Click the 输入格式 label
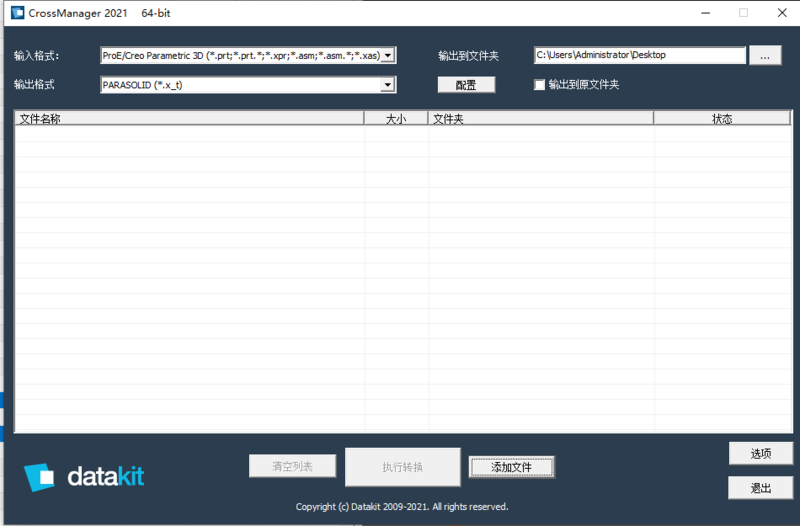Screen dimensions: 800x526 pos(36,56)
